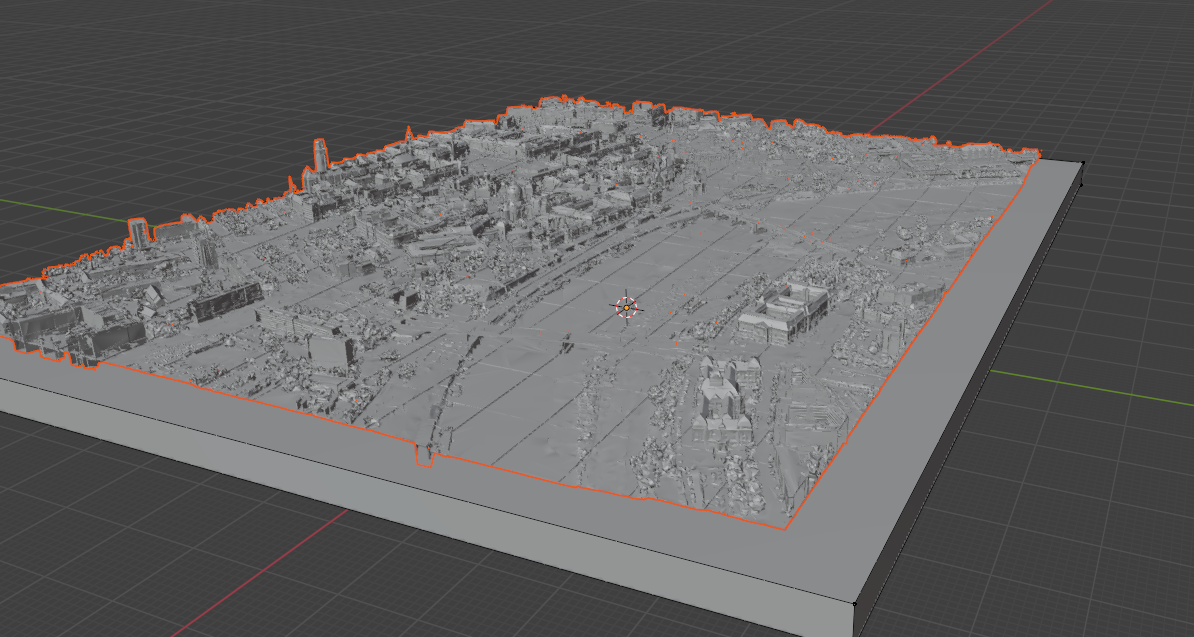This screenshot has height=637, width=1194.
Task: Click the thin spire on the back skyline
Action: 409,133
